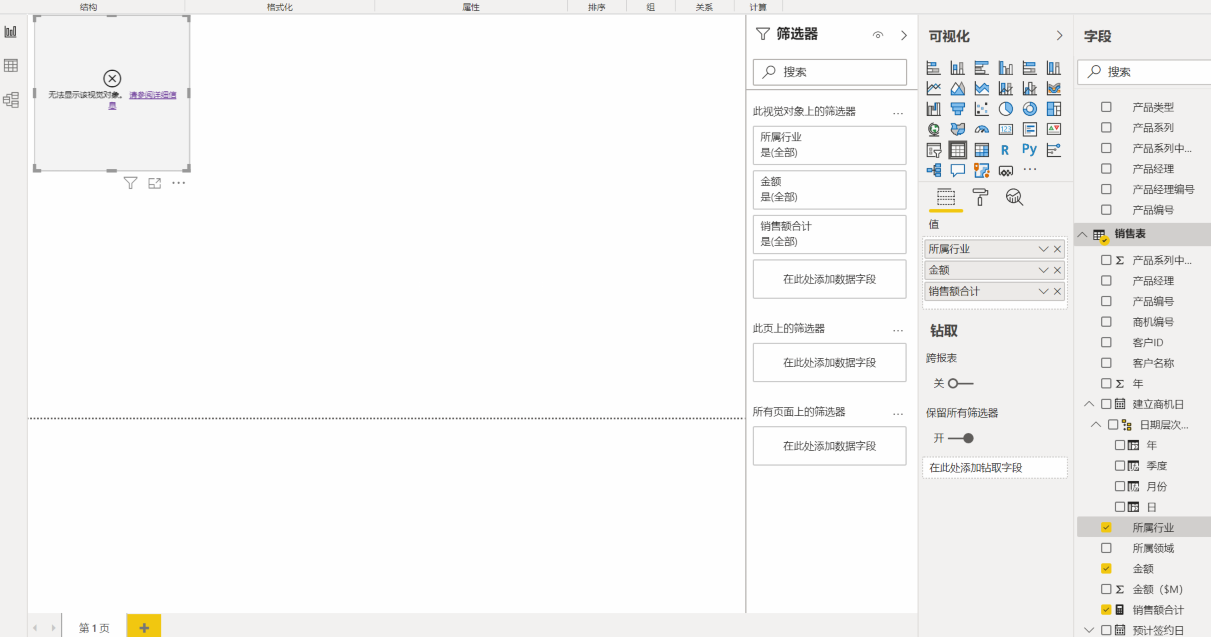Open dropdown for 销售额合计 value well

click(x=1044, y=291)
